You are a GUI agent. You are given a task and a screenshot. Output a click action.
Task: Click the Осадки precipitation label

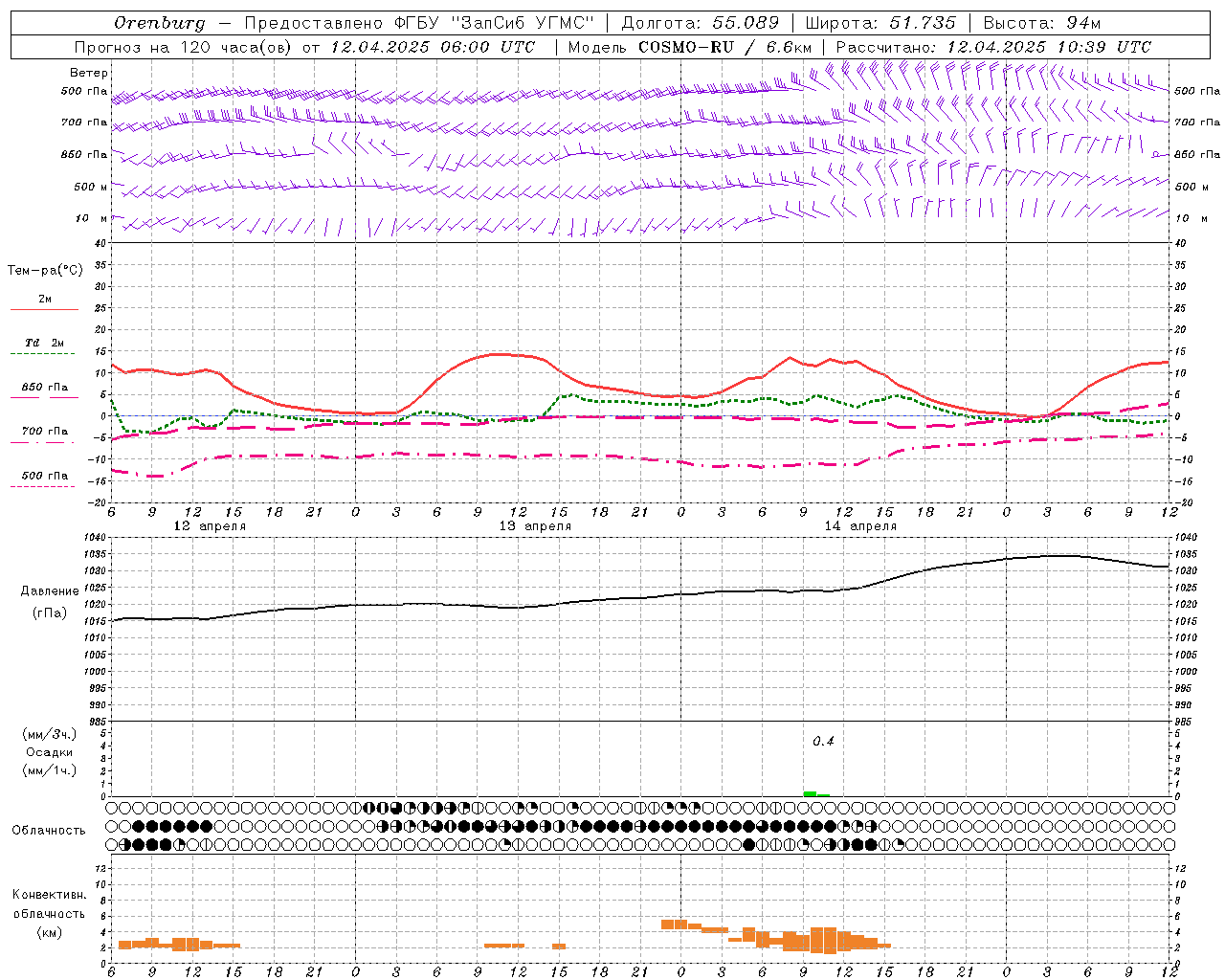[50, 752]
